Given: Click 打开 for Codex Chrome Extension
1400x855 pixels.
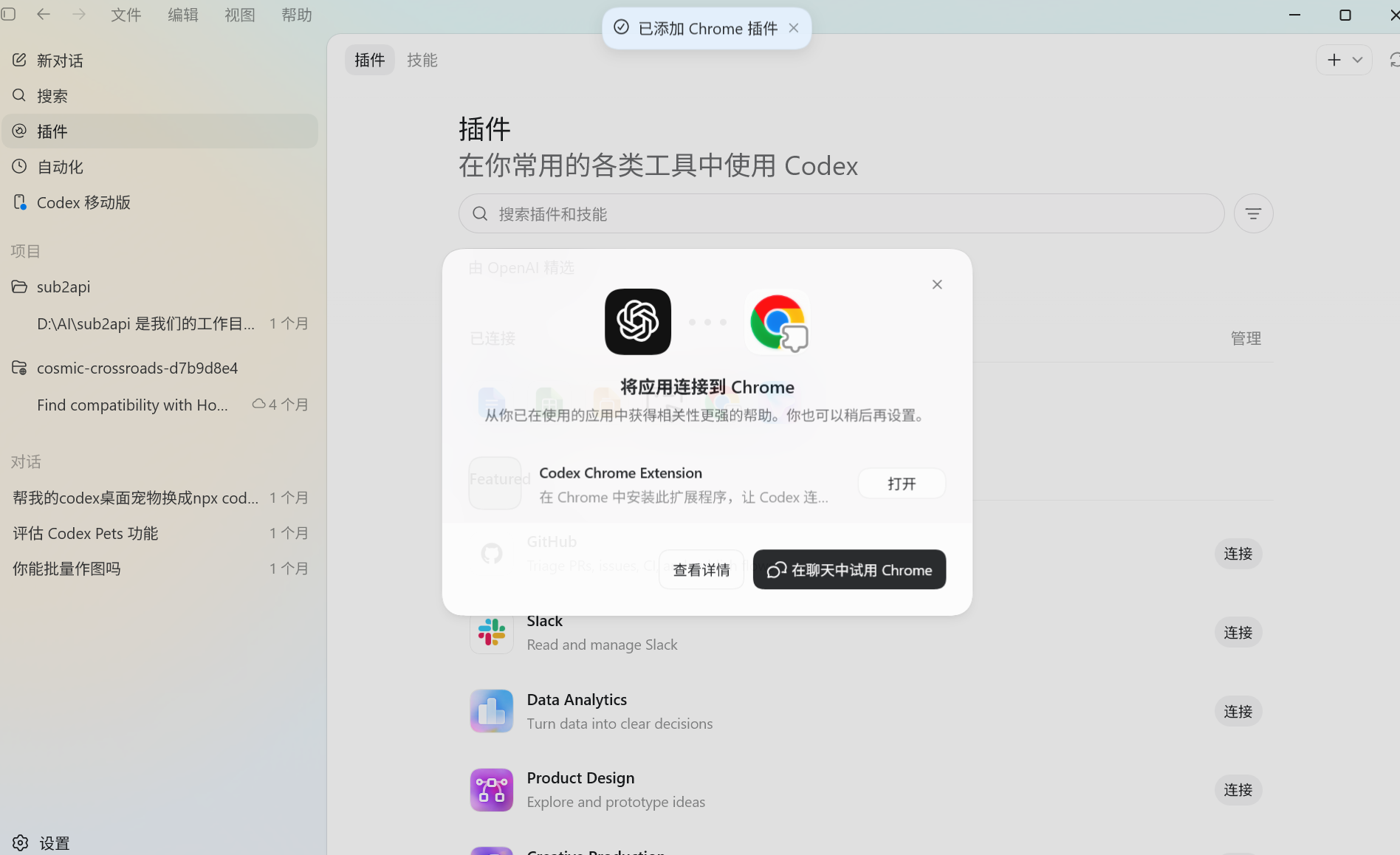Looking at the screenshot, I should pyautogui.click(x=902, y=484).
